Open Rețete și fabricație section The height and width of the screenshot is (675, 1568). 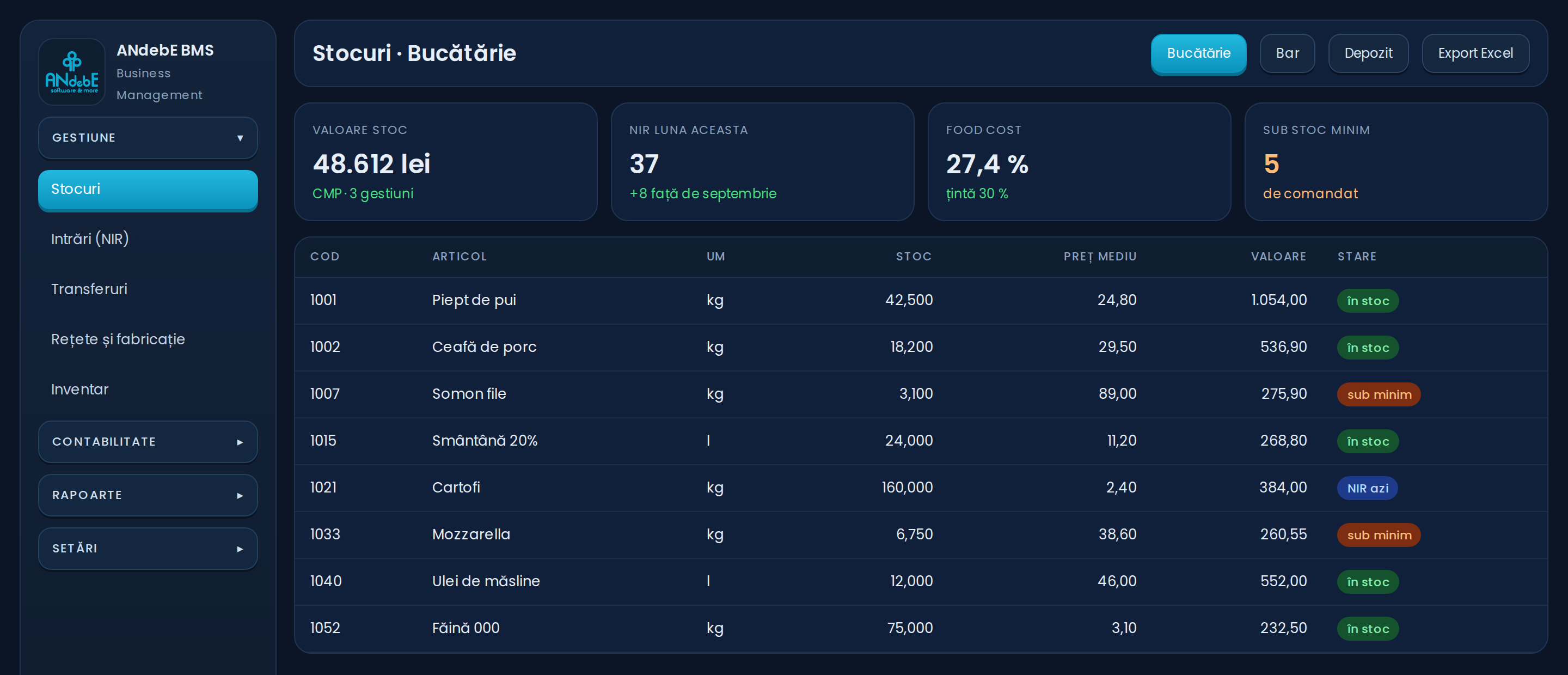point(148,339)
